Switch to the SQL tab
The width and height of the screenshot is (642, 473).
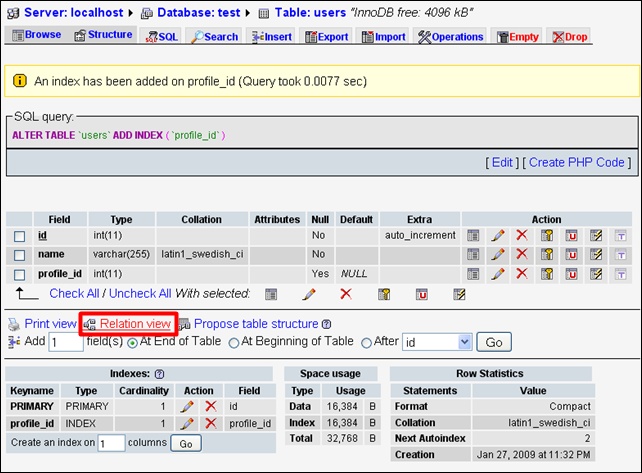(x=162, y=37)
